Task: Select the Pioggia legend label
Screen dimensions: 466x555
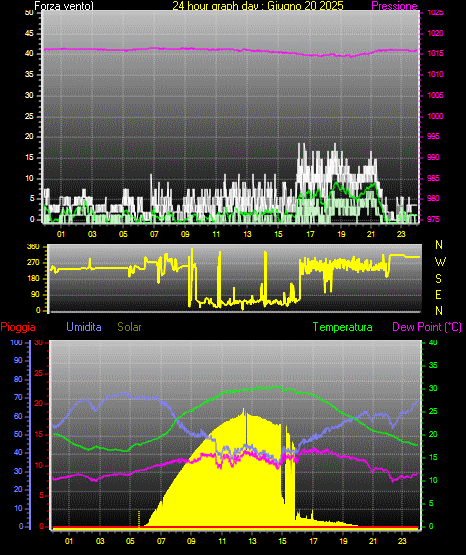Action: pyautogui.click(x=18, y=327)
